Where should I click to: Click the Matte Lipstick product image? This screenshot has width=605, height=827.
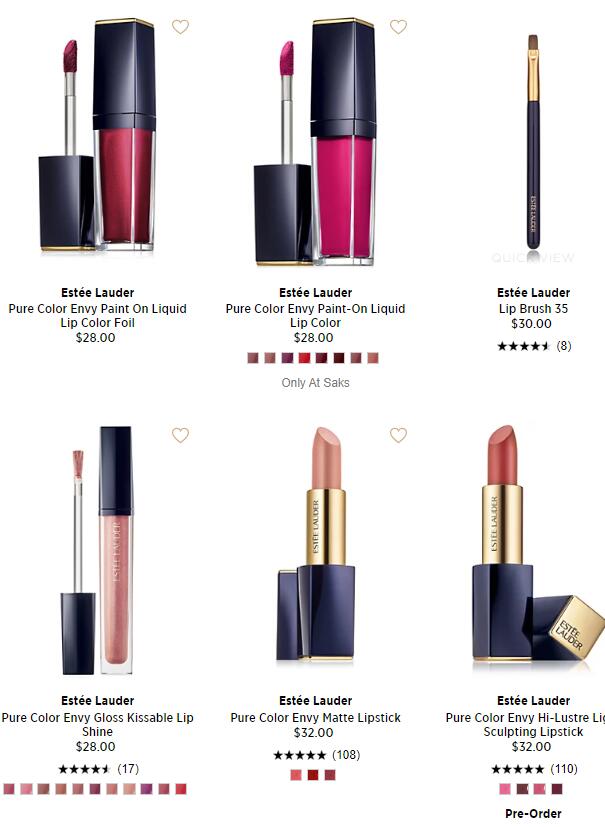[315, 544]
